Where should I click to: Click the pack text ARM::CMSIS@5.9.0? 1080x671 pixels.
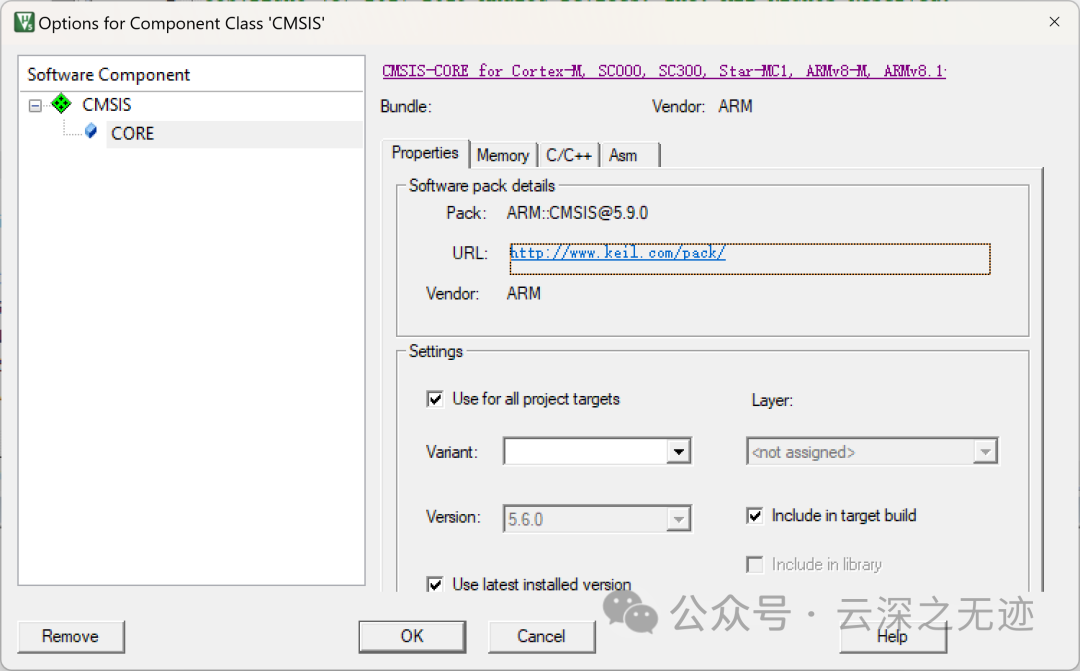pos(577,213)
